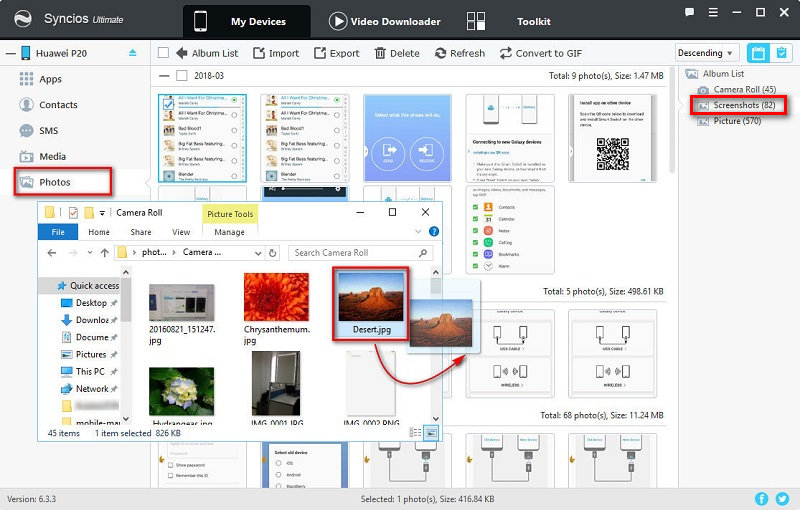Open Manage tab under Picture Tools
Image resolution: width=800 pixels, height=510 pixels.
(x=230, y=232)
